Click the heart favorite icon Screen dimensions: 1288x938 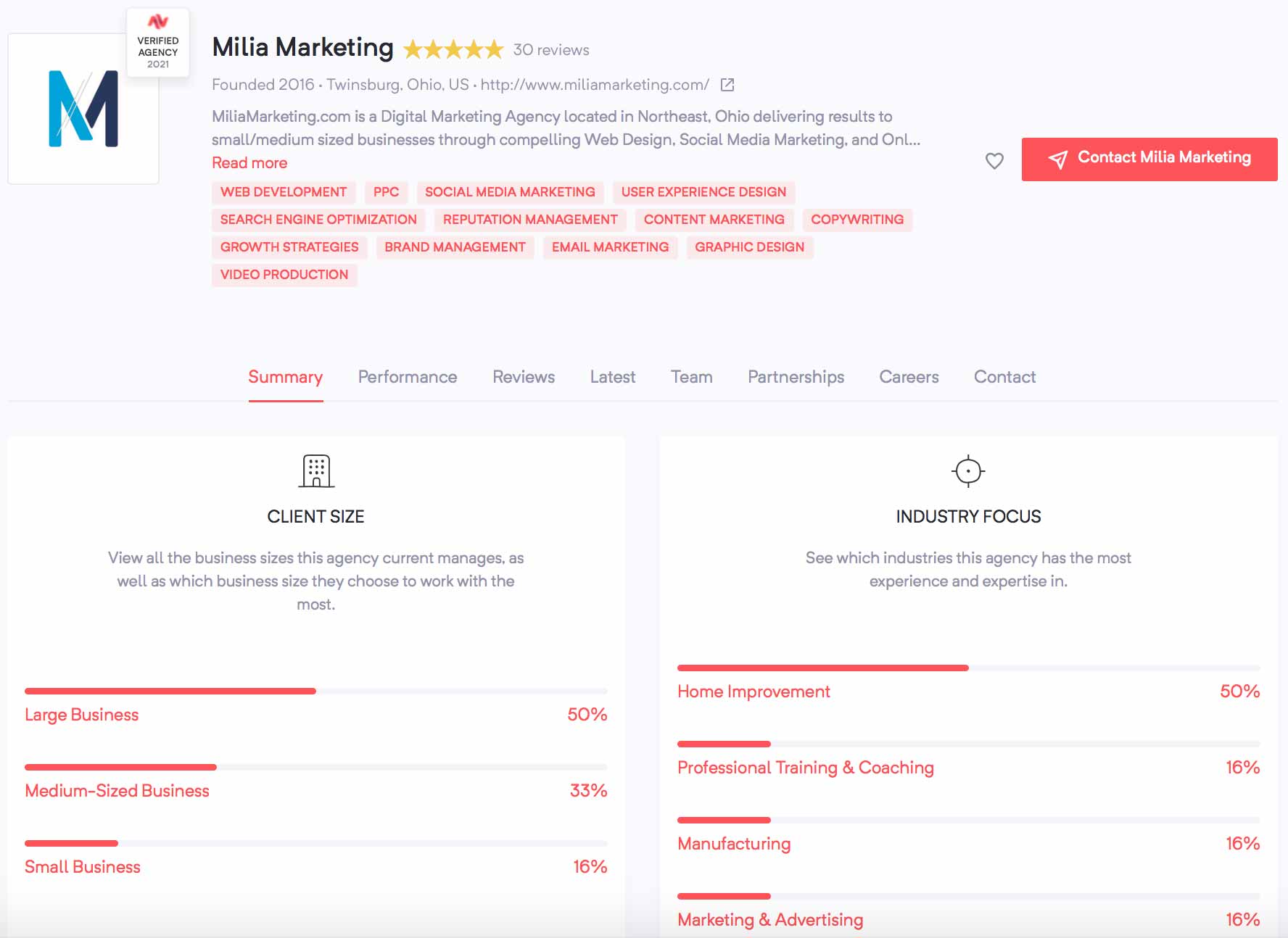(x=994, y=160)
